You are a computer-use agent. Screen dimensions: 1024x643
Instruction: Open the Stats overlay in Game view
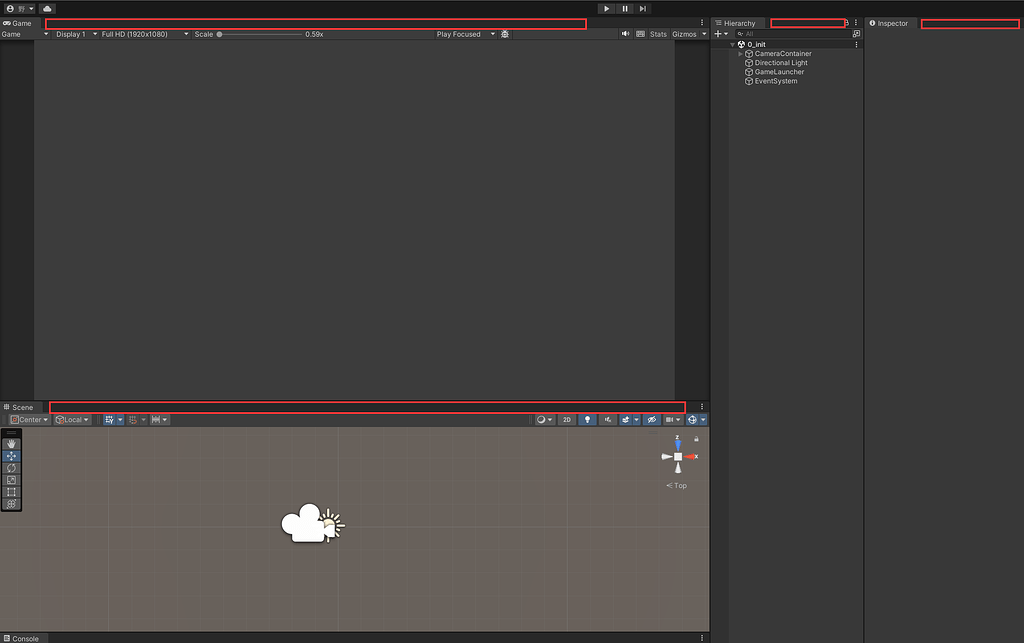[x=658, y=33]
